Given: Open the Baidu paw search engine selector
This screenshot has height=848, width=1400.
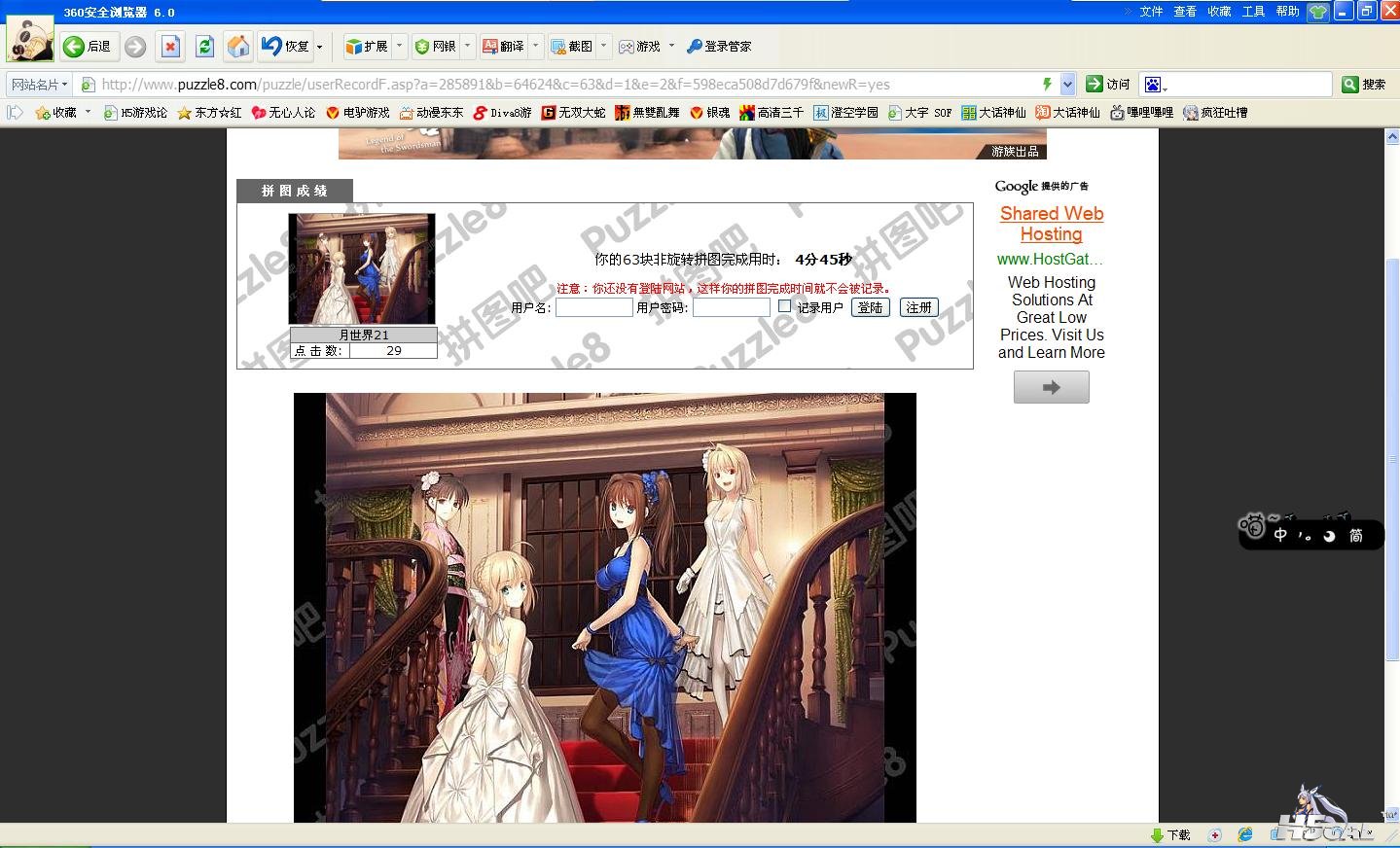Looking at the screenshot, I should [1156, 85].
